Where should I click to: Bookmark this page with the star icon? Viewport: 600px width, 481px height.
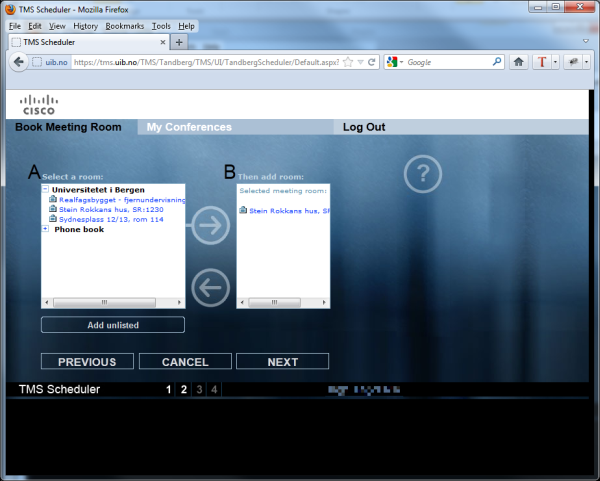click(348, 62)
